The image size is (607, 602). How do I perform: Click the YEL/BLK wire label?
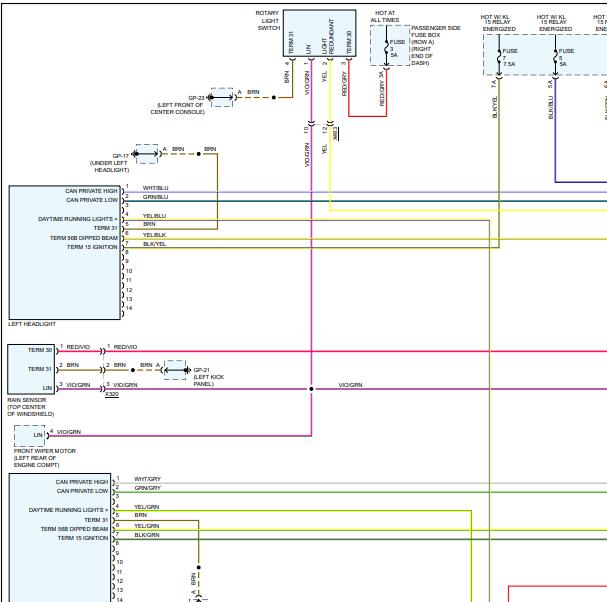[154, 235]
